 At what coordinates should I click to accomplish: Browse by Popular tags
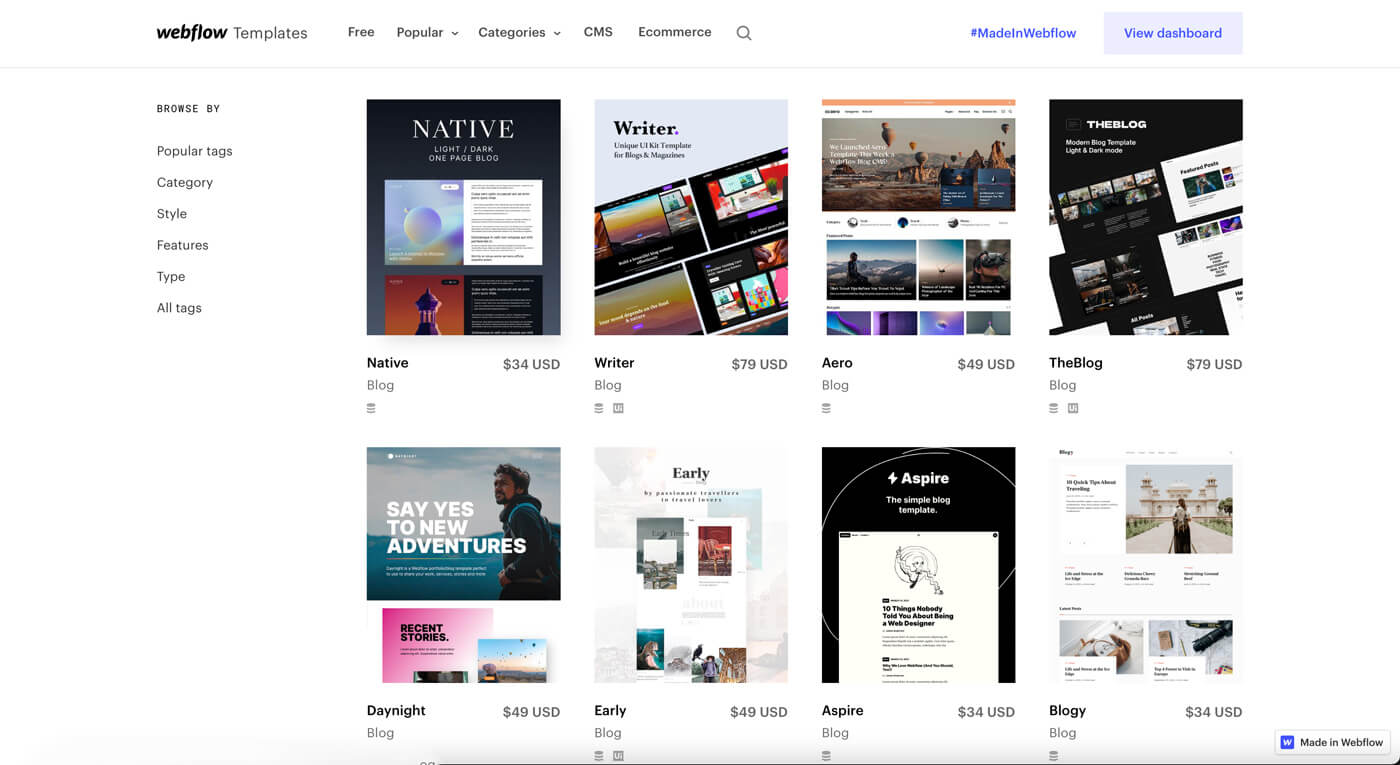click(194, 151)
